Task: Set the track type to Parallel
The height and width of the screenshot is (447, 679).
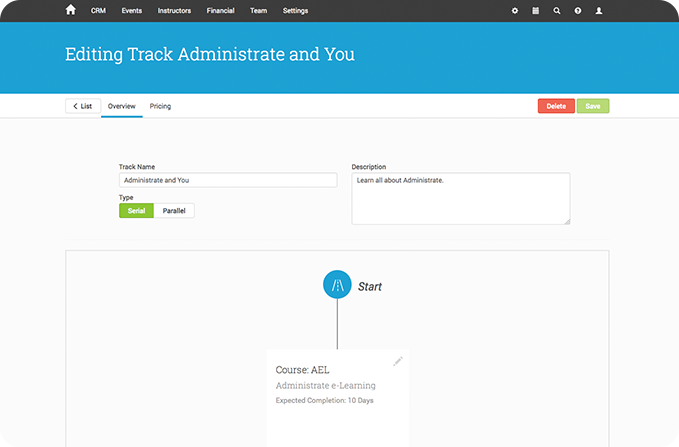Action: (x=174, y=211)
